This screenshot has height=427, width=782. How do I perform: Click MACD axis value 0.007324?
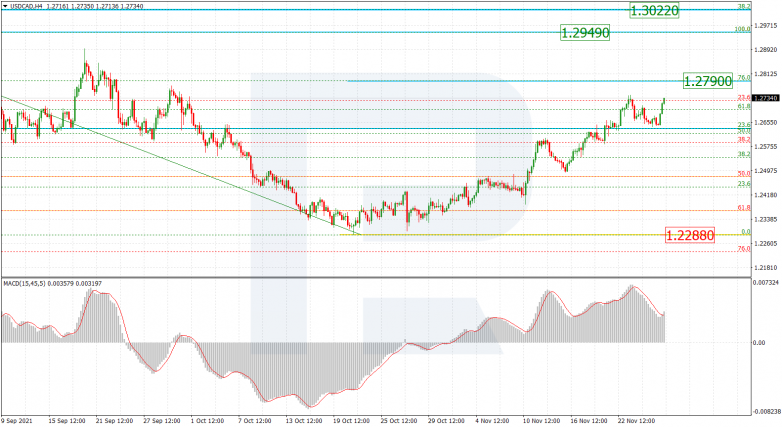767,283
